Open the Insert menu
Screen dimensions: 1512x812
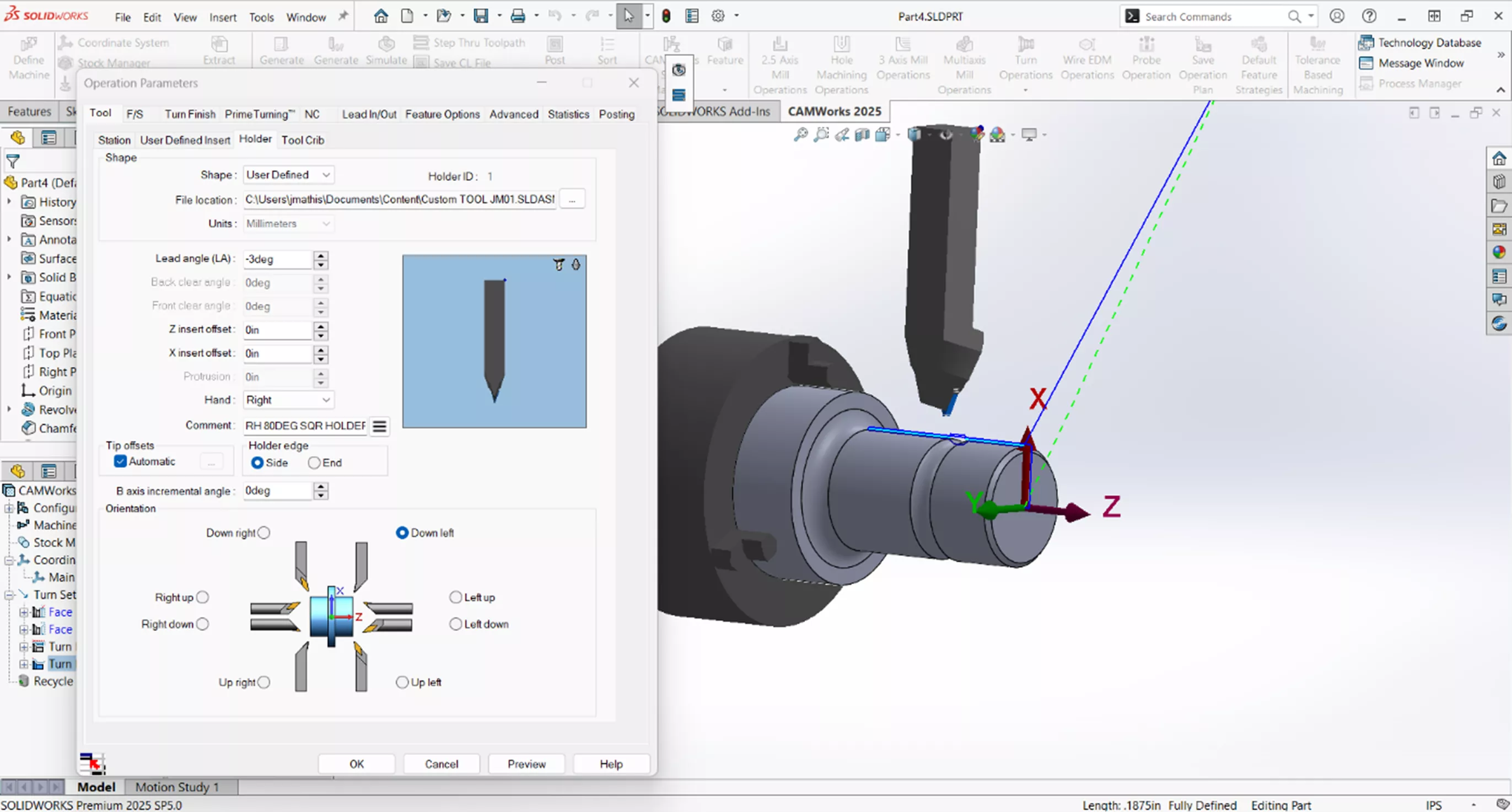point(223,17)
